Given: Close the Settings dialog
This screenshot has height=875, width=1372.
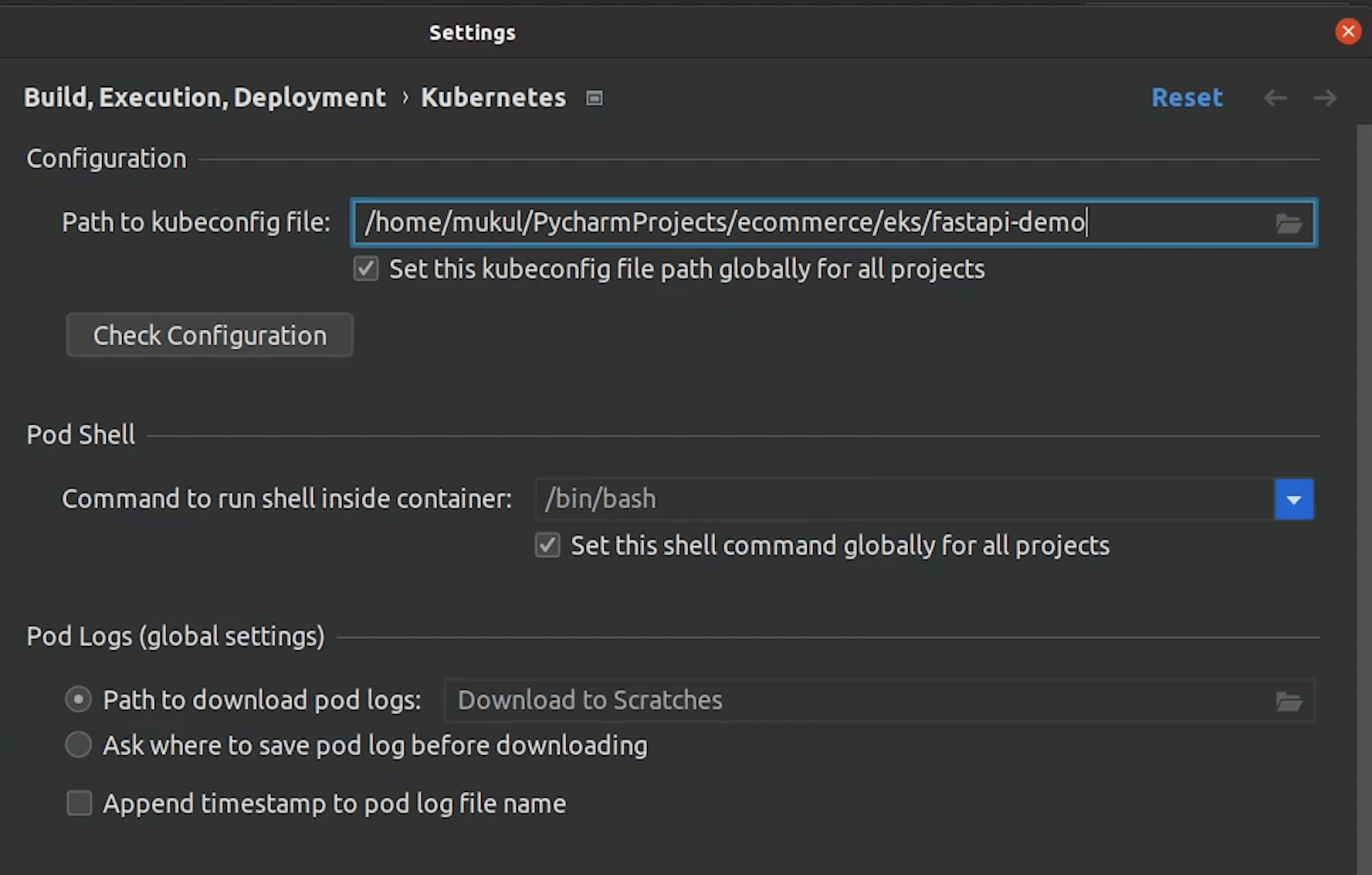Looking at the screenshot, I should click(1348, 31).
